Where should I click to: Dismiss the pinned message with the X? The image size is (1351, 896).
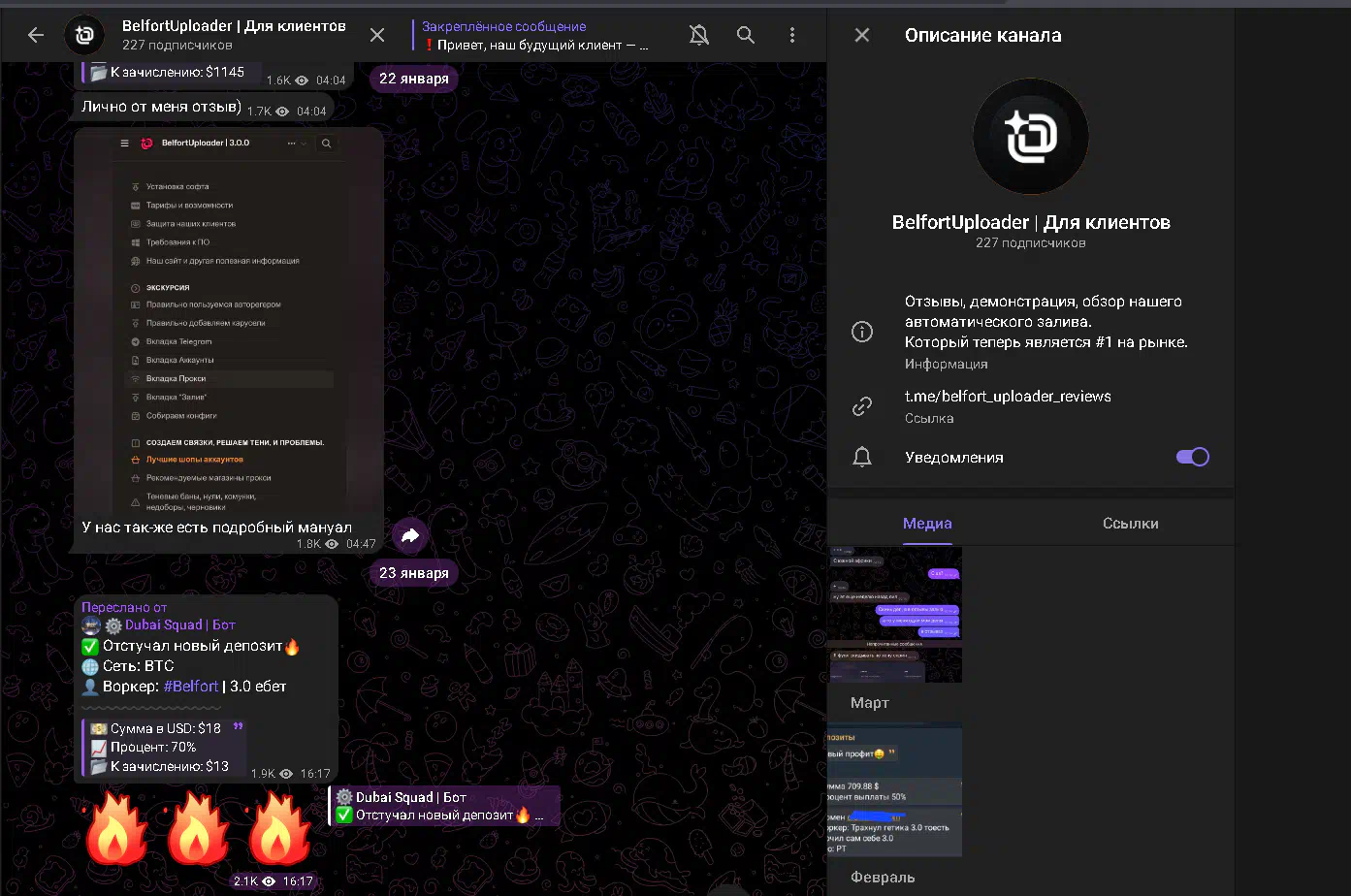[x=377, y=35]
